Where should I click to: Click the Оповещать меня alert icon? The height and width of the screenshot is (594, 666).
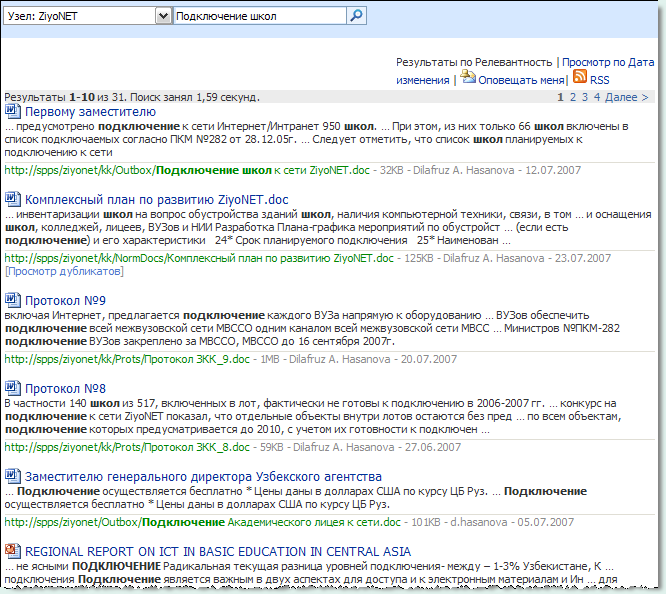[468, 77]
